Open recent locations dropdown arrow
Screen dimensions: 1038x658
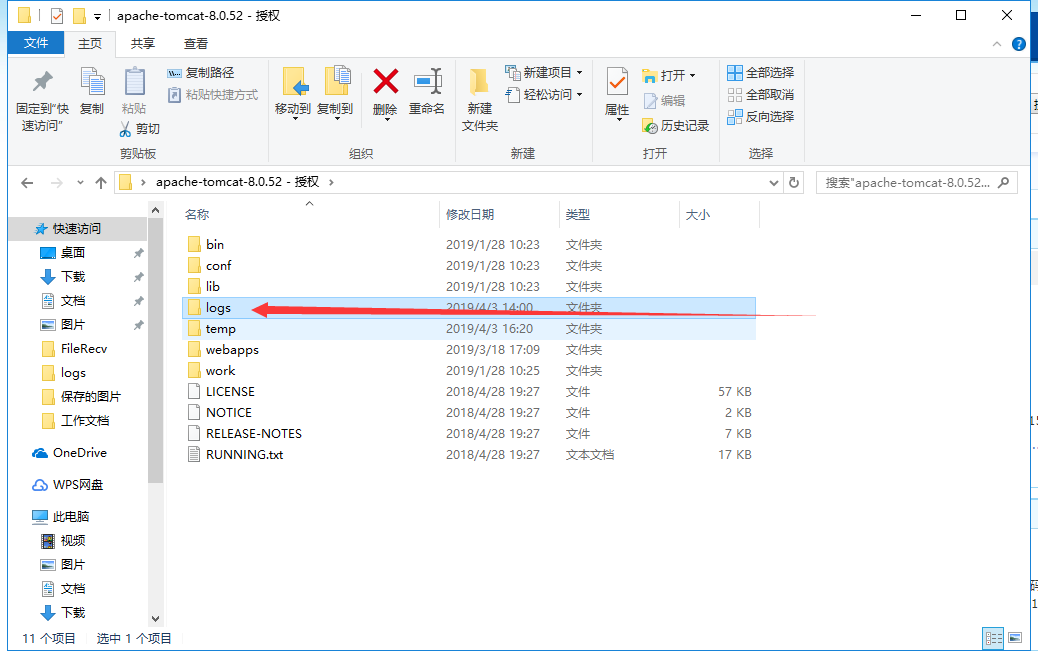click(x=80, y=183)
